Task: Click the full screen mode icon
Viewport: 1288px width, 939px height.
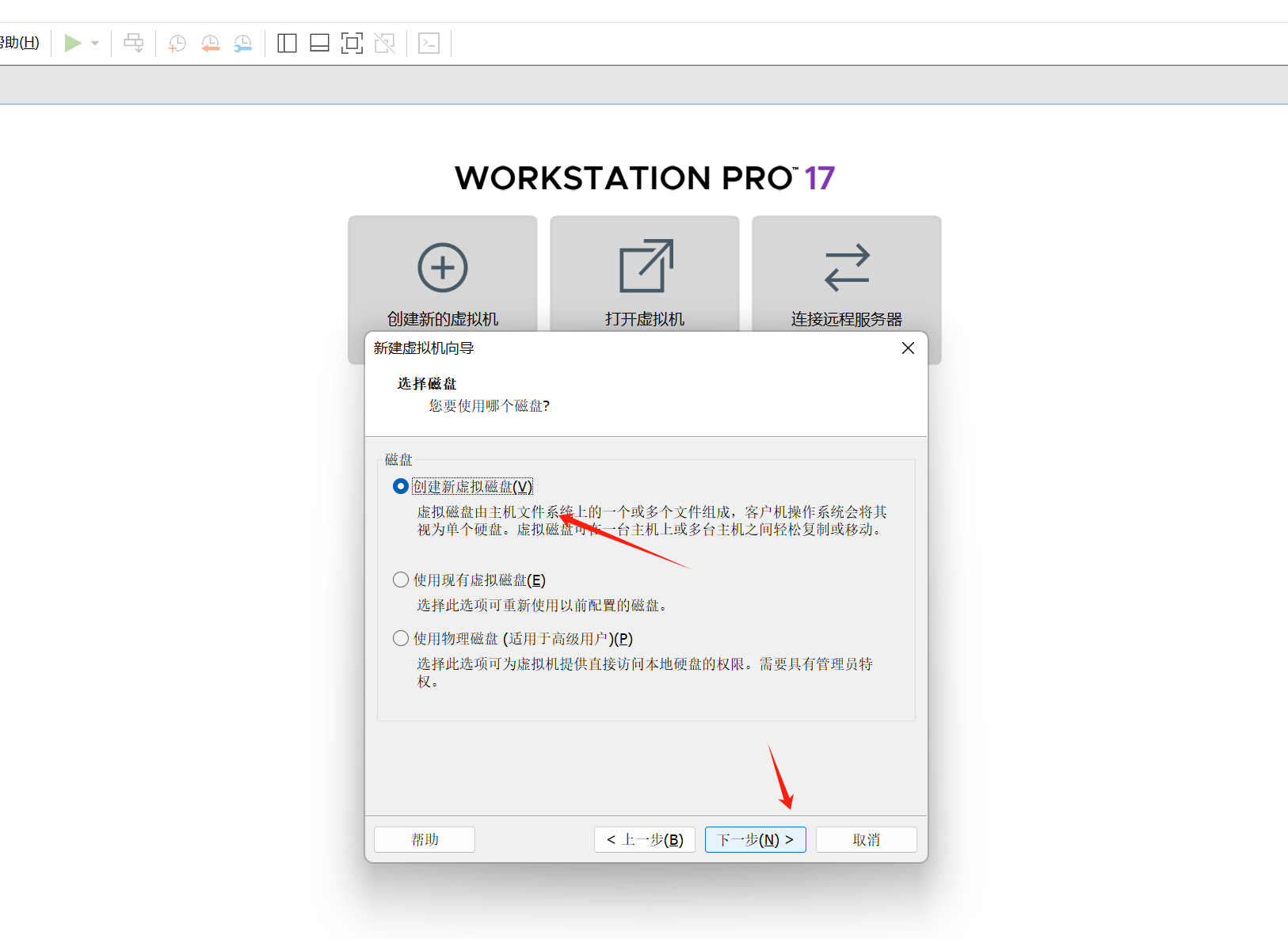Action: (352, 44)
